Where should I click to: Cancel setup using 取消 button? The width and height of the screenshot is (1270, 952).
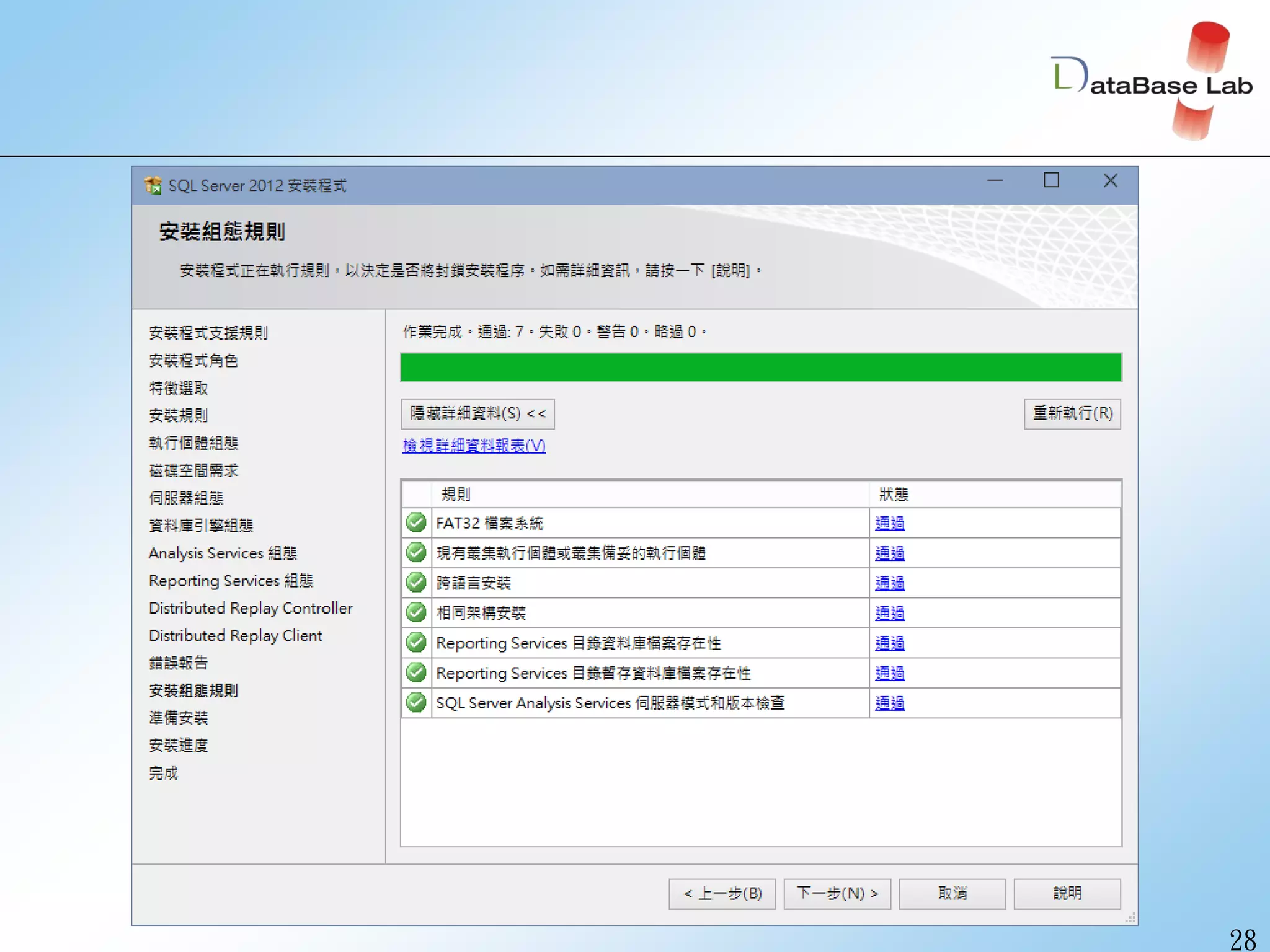952,893
